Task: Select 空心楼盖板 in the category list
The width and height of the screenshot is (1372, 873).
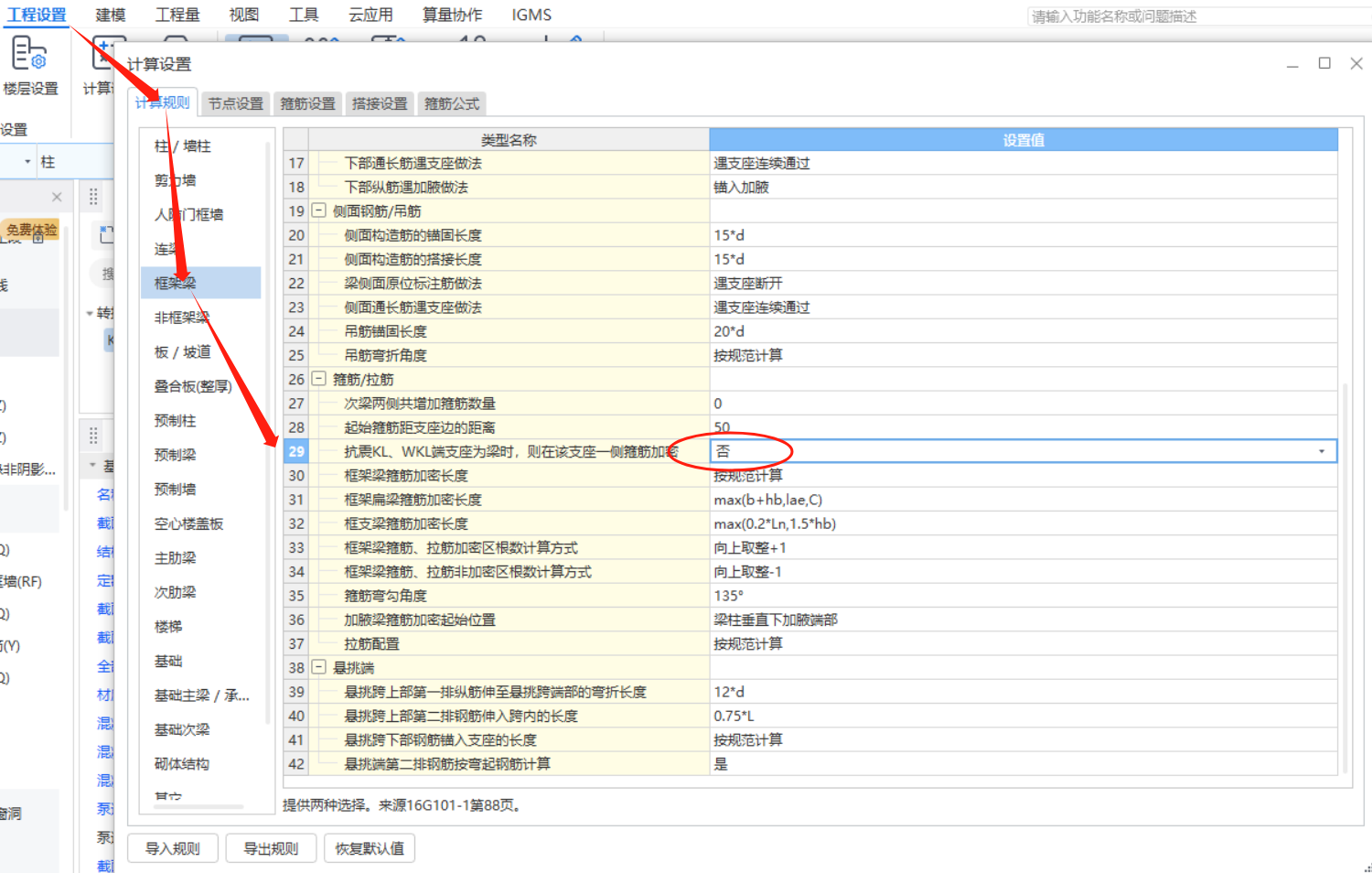Action: pyautogui.click(x=189, y=523)
